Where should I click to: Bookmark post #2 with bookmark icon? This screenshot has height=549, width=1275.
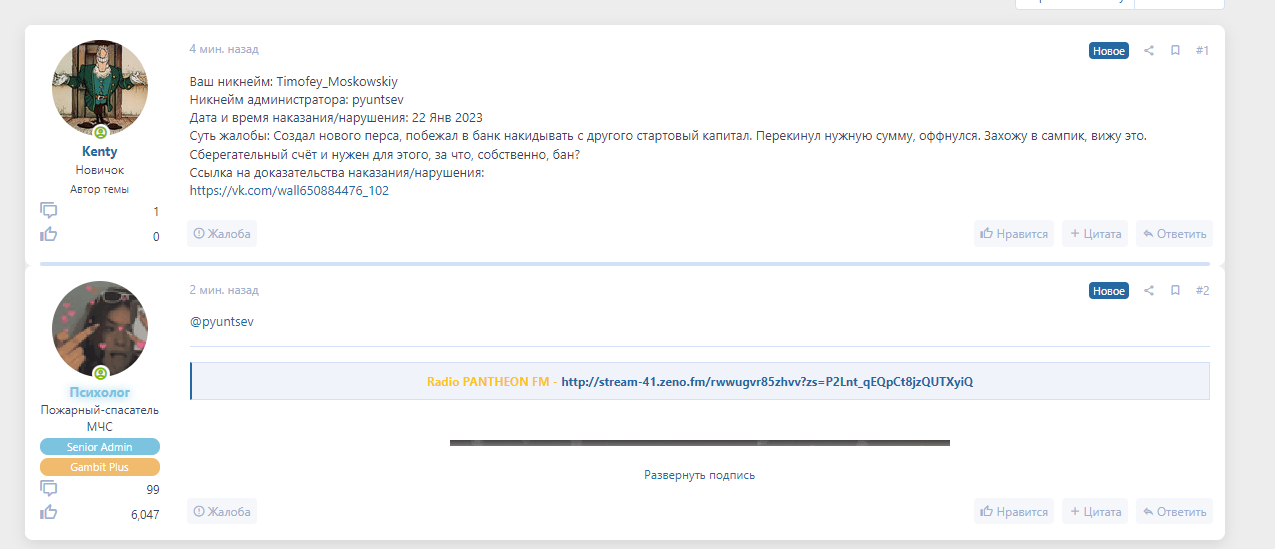(x=1175, y=291)
